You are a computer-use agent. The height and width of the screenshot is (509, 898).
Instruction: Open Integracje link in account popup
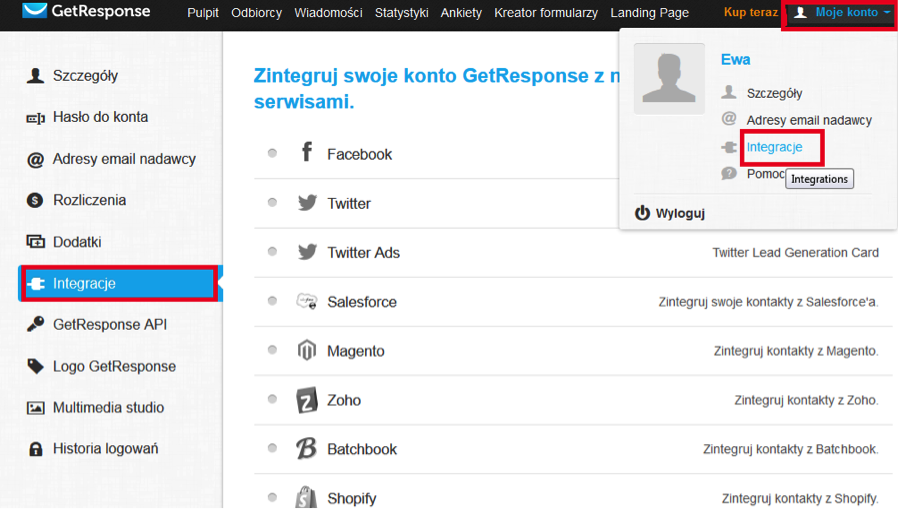pyautogui.click(x=774, y=147)
